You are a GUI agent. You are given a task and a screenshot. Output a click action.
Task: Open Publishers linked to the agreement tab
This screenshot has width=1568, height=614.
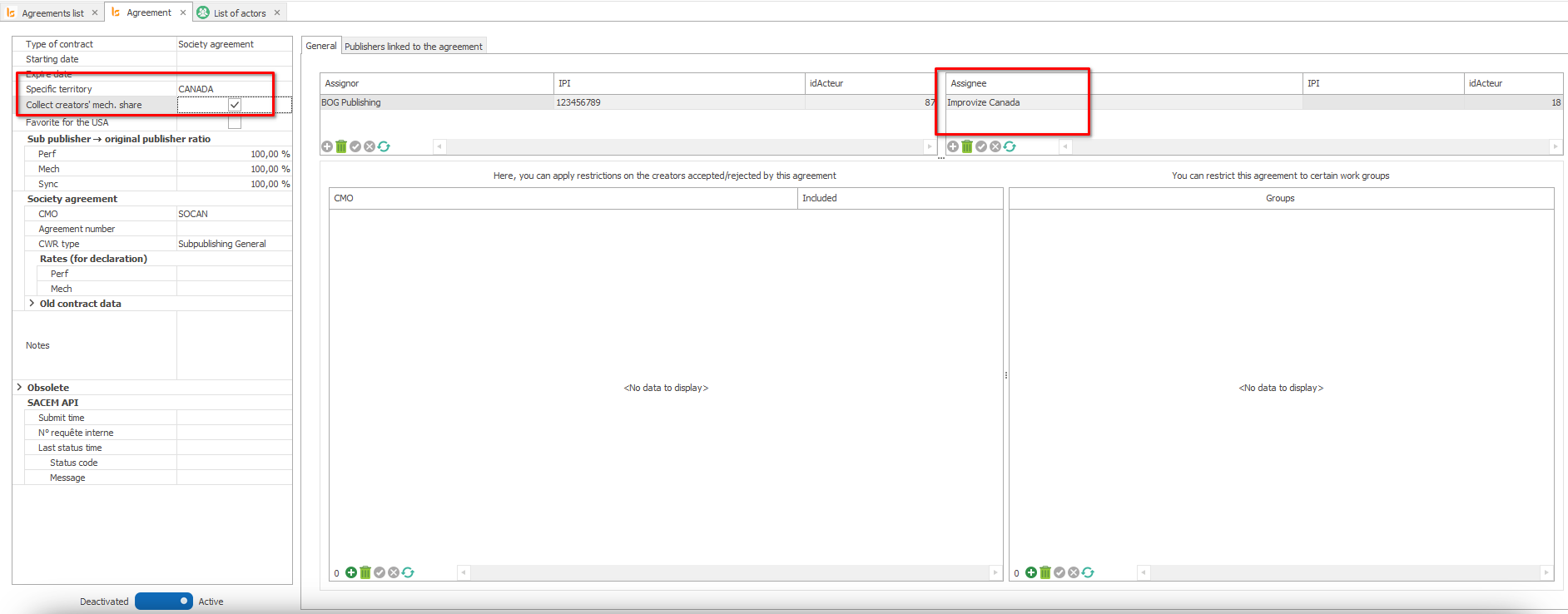pos(413,47)
